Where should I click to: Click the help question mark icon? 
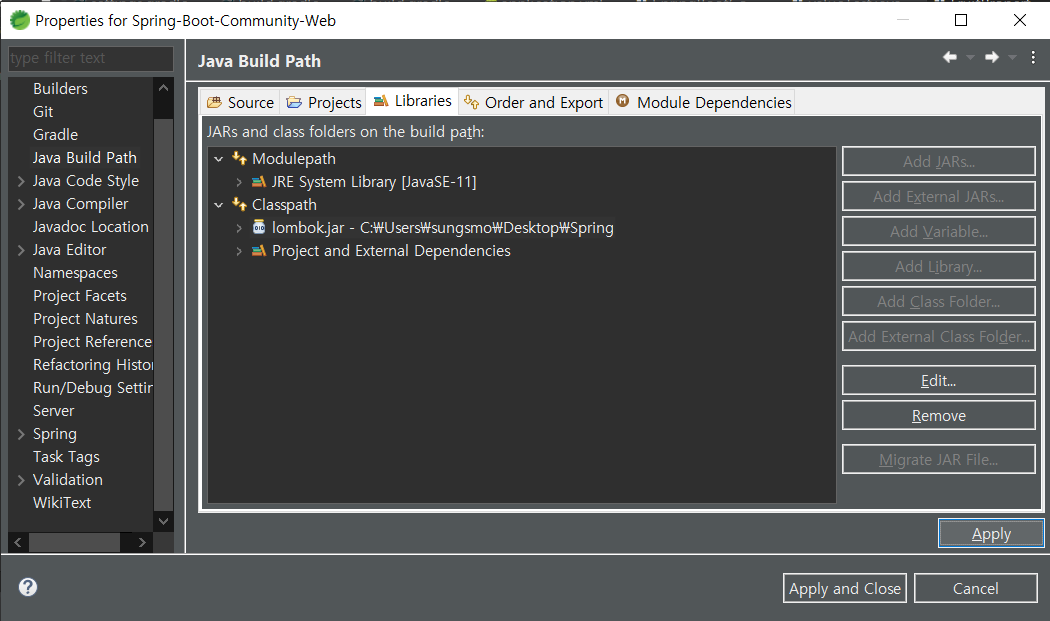click(28, 588)
